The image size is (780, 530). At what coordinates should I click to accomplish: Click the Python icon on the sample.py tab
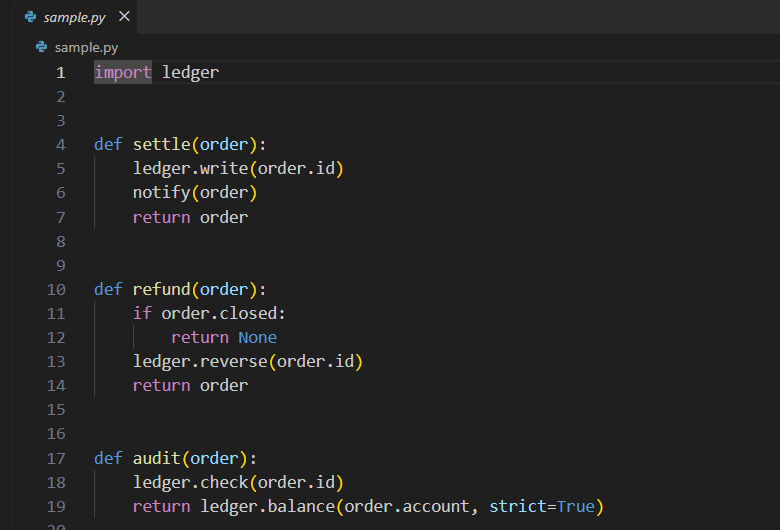(30, 17)
